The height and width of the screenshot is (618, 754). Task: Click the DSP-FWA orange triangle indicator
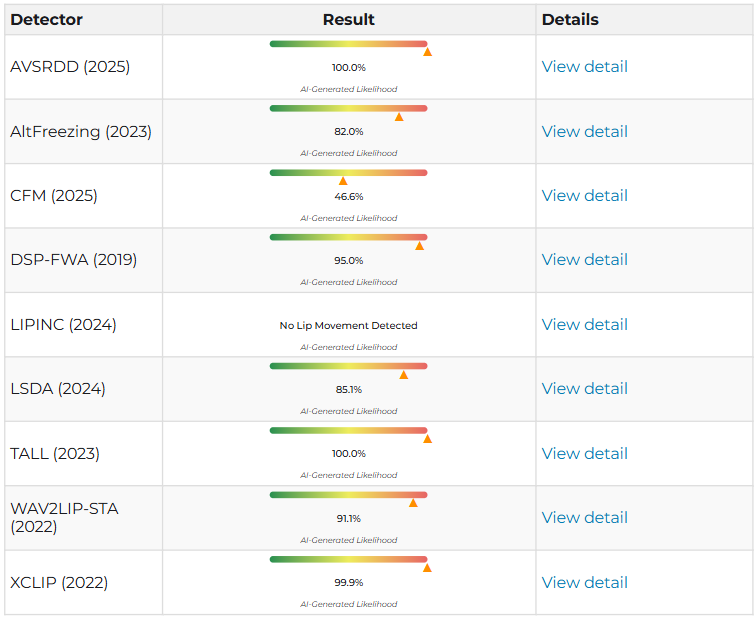(419, 246)
